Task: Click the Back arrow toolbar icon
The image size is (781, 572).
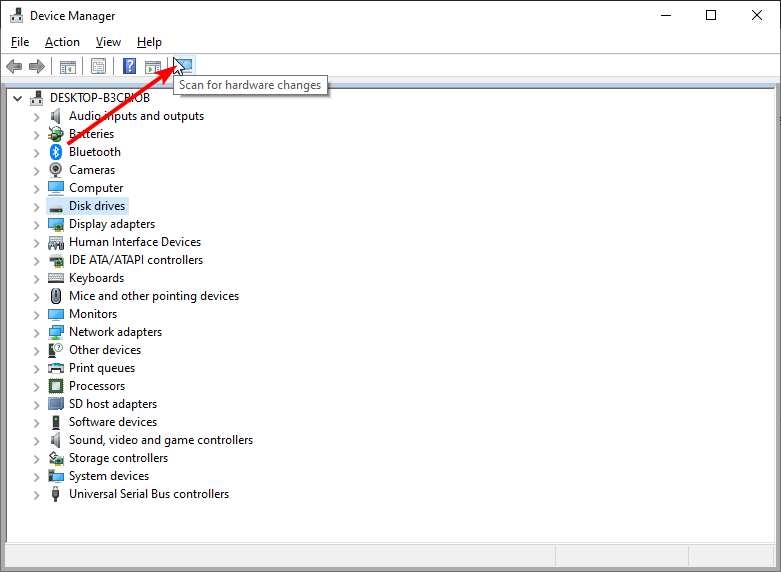Action: click(x=14, y=66)
